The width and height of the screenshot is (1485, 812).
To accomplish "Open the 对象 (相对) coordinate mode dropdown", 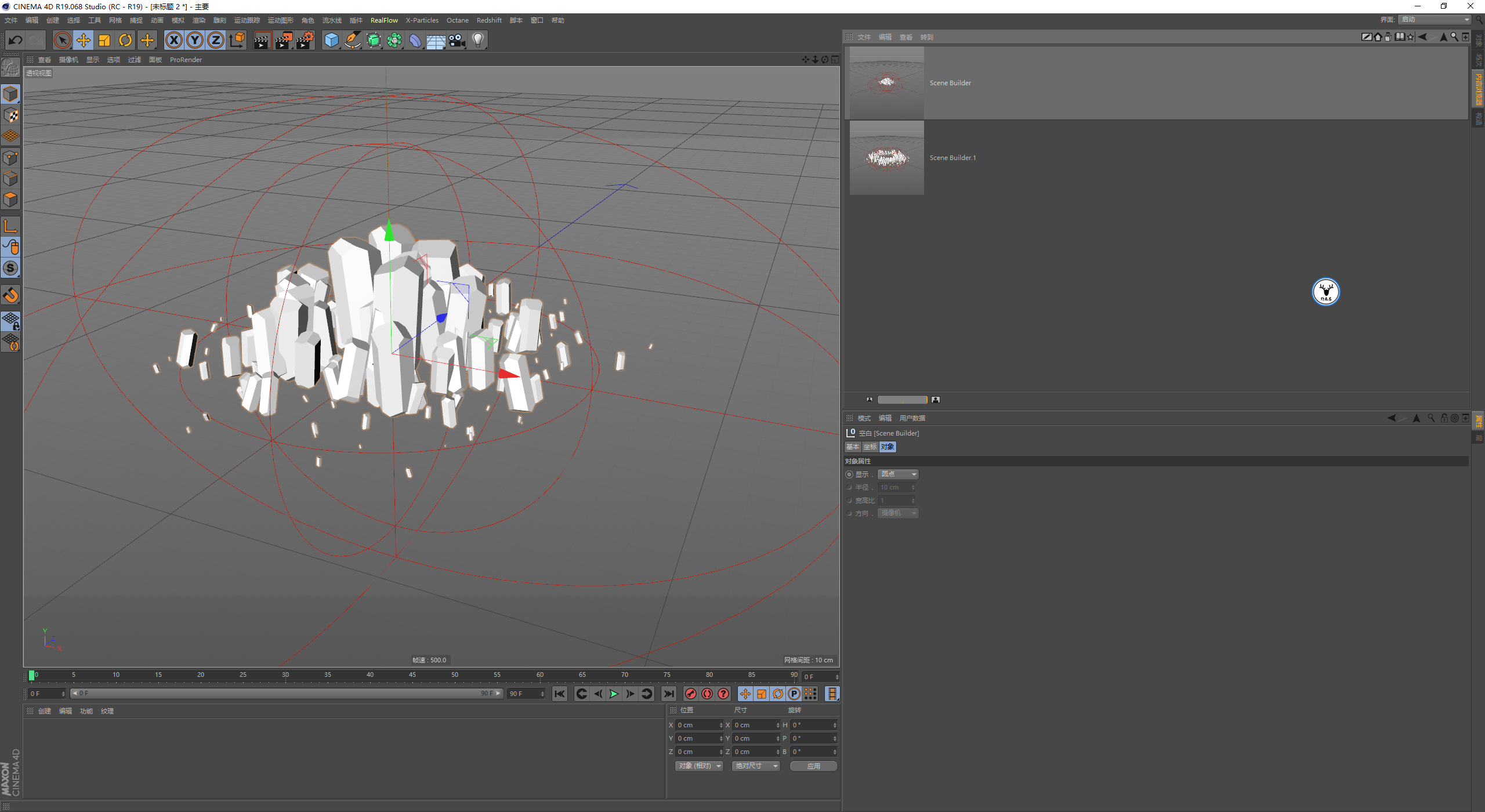I will pyautogui.click(x=699, y=766).
